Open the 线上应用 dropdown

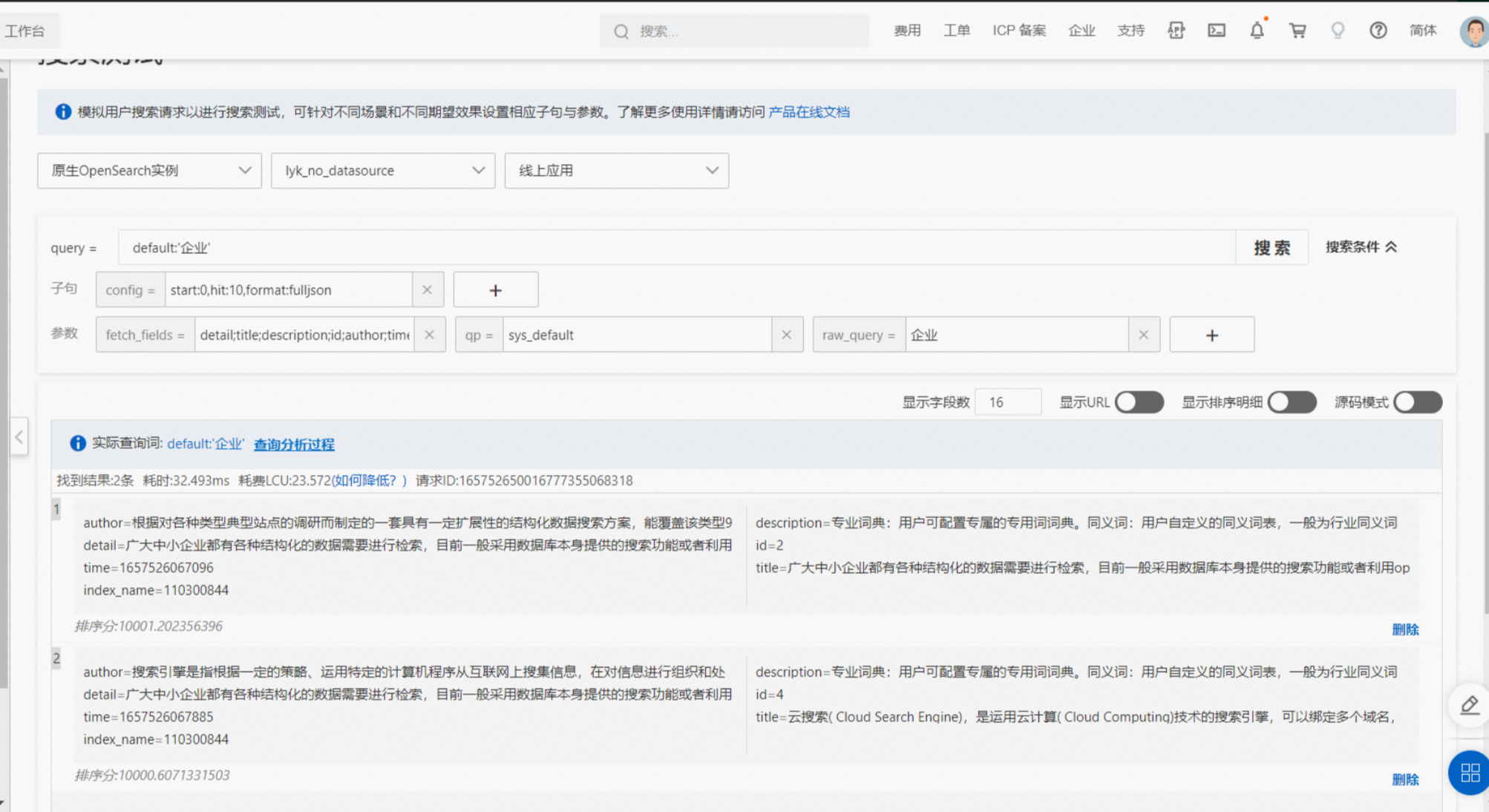coord(617,171)
